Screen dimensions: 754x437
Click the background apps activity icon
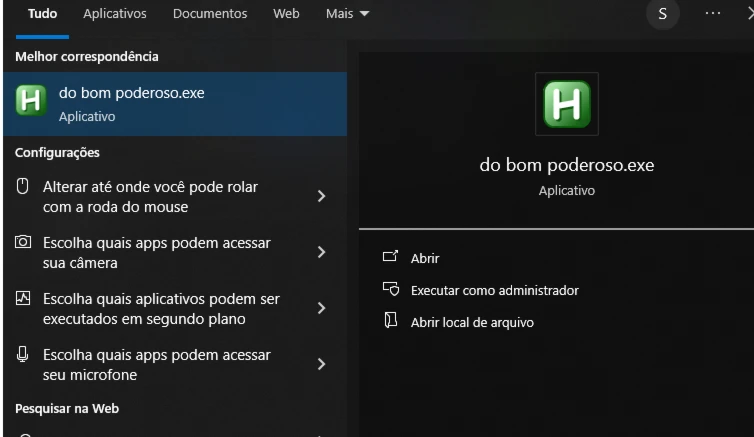point(23,298)
